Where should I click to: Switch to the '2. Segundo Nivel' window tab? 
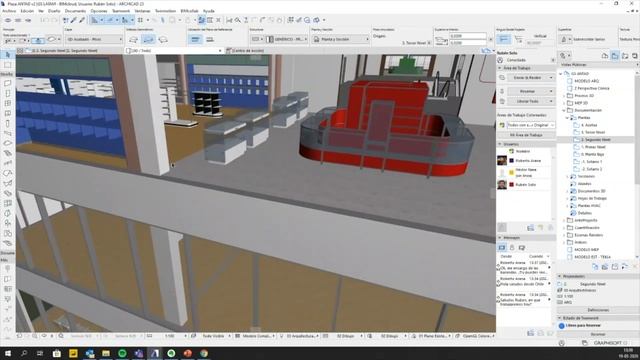pyautogui.click(x=64, y=51)
